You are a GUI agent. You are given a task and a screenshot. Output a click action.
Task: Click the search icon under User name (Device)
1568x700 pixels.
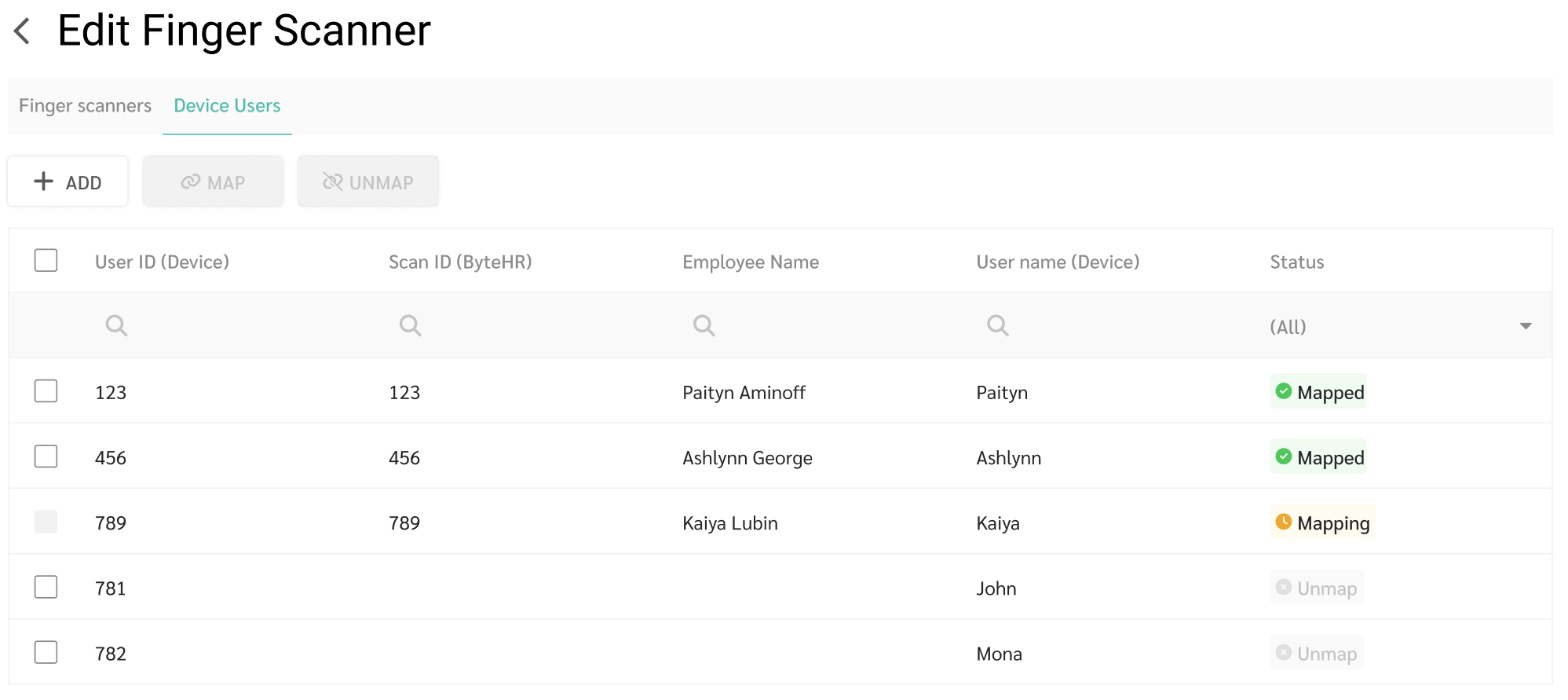click(x=997, y=325)
